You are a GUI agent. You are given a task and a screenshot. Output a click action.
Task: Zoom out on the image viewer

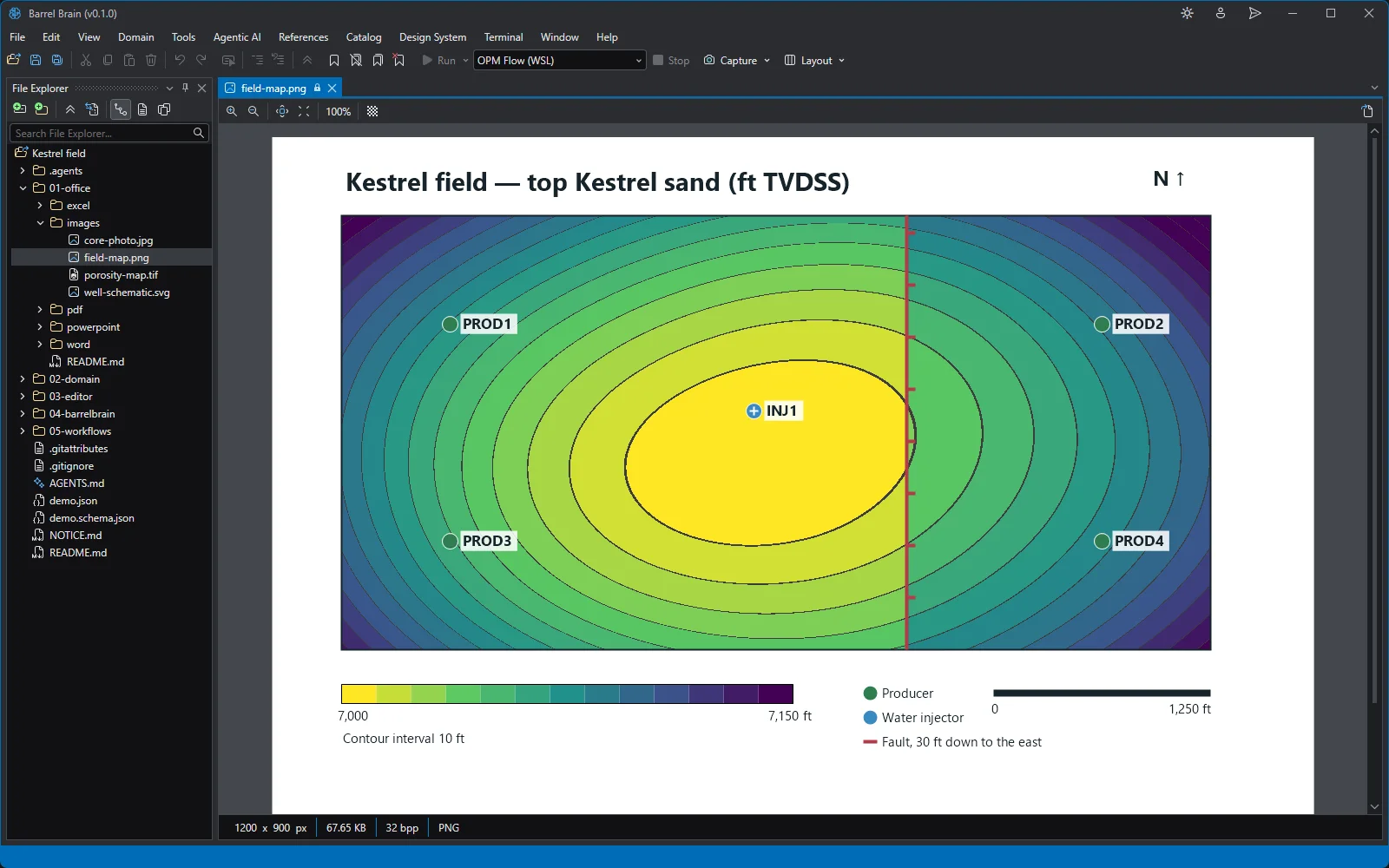[x=253, y=111]
